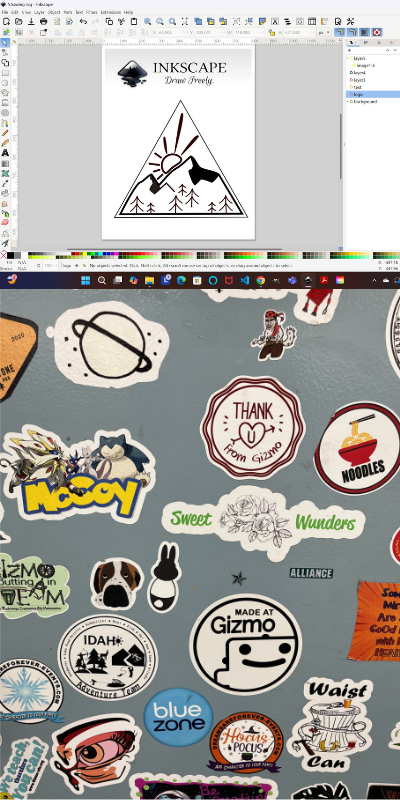
Task: Open the Layers panel tab dropdown arrow
Action: pos(356,42)
